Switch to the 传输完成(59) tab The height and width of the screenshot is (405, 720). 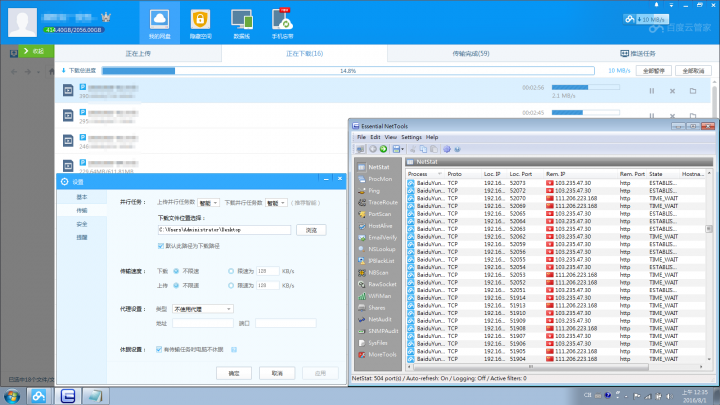coord(470,52)
